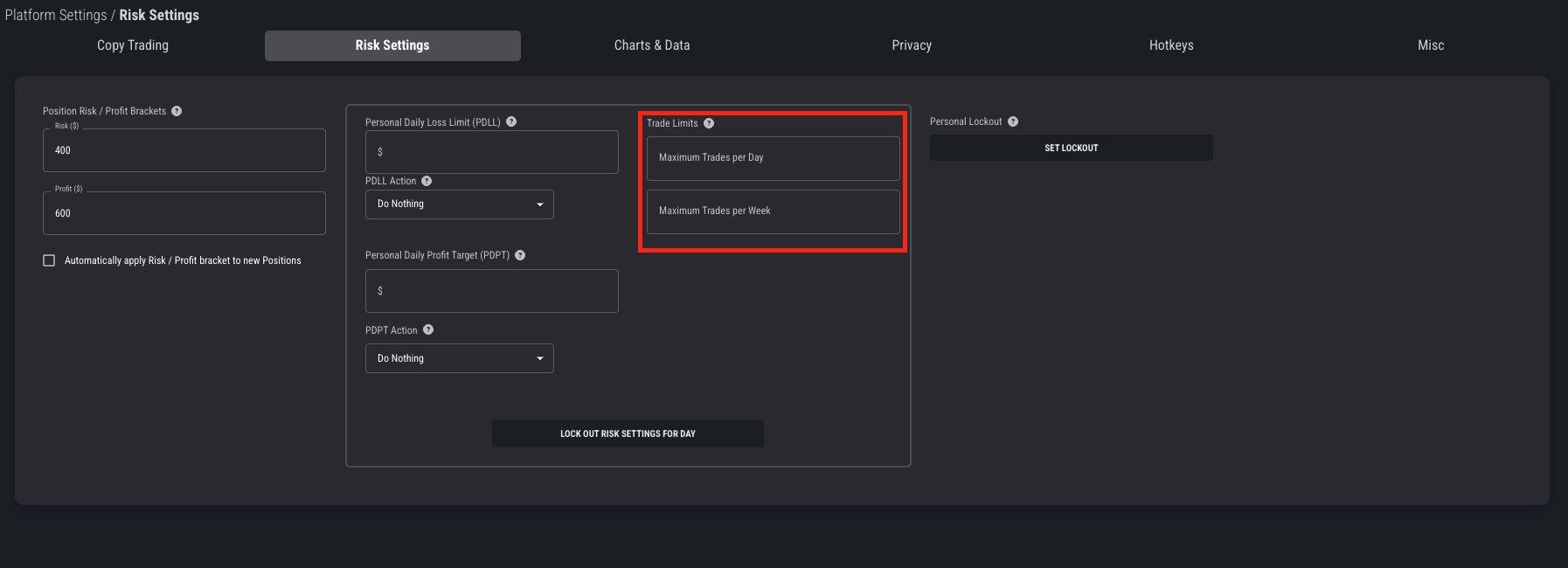Go to the Privacy tab
The image size is (1568, 568).
point(912,45)
